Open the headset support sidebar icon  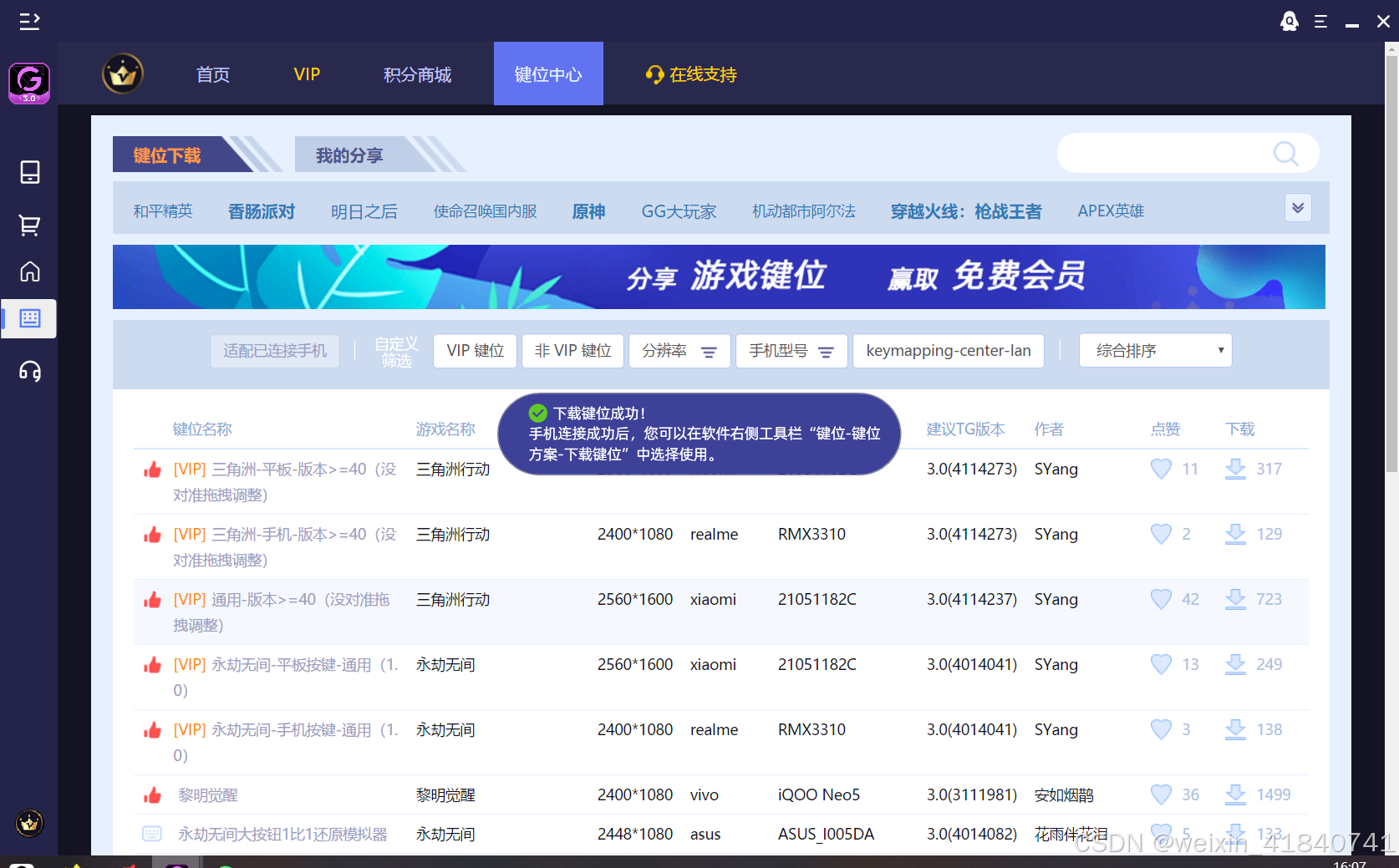(30, 371)
